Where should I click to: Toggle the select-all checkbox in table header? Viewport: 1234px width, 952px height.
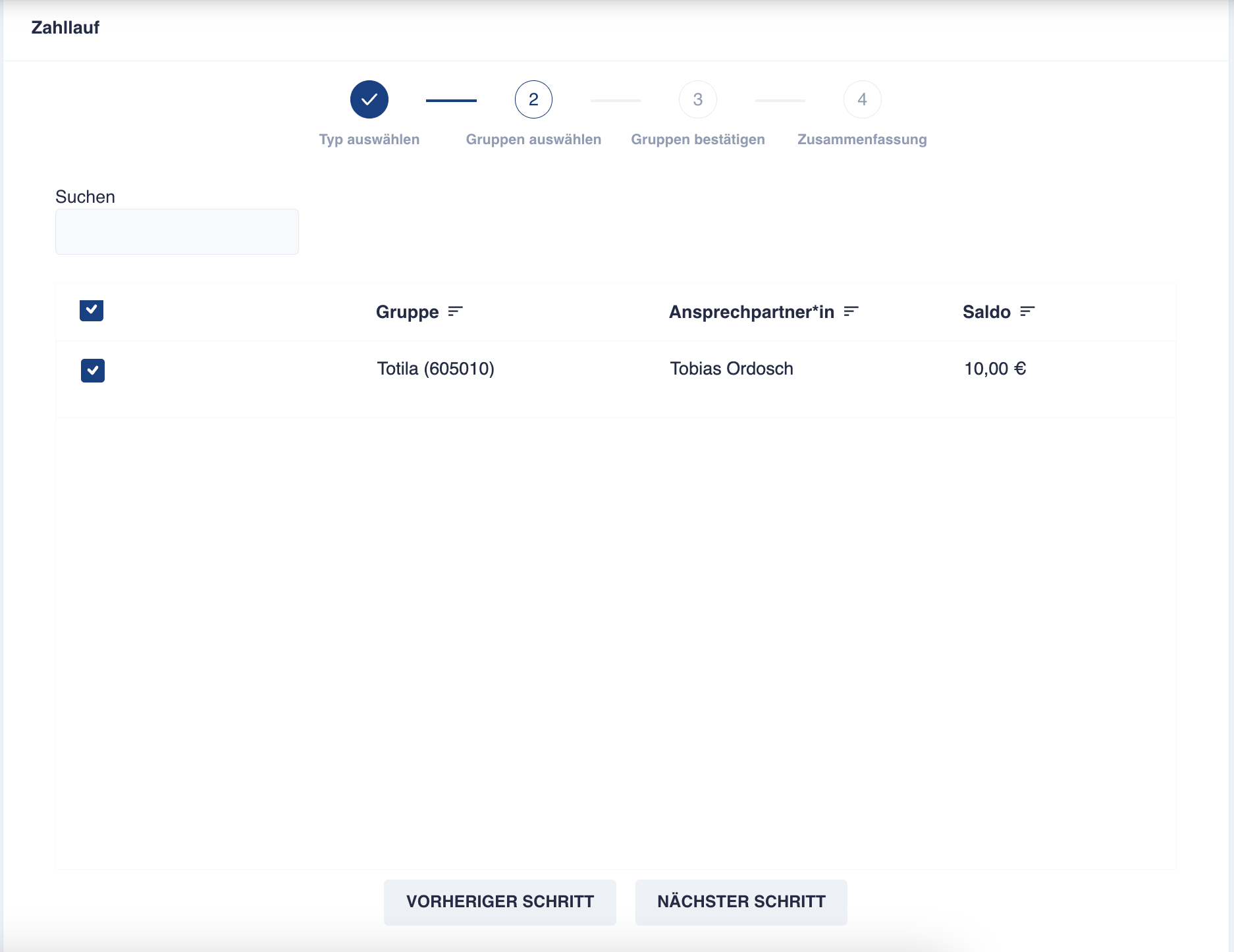[92, 310]
